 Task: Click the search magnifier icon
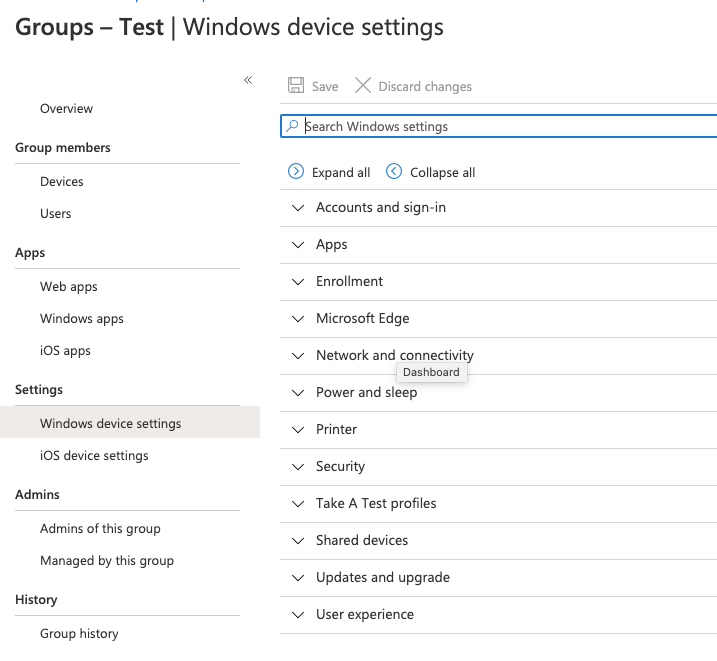292,126
